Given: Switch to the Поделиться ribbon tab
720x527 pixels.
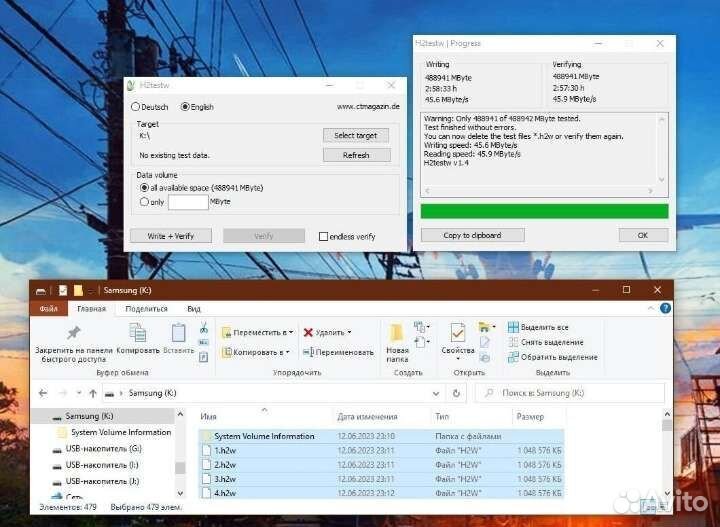Looking at the screenshot, I should pyautogui.click(x=146, y=309).
